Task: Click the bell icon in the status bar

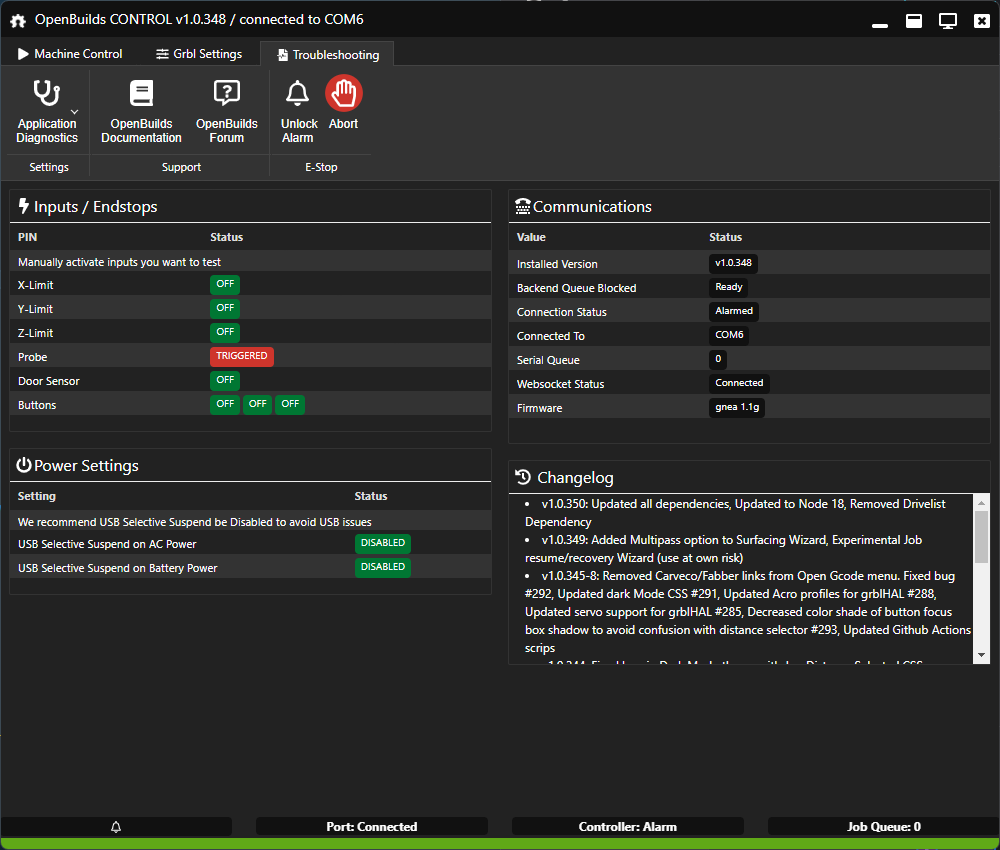Action: [116, 827]
